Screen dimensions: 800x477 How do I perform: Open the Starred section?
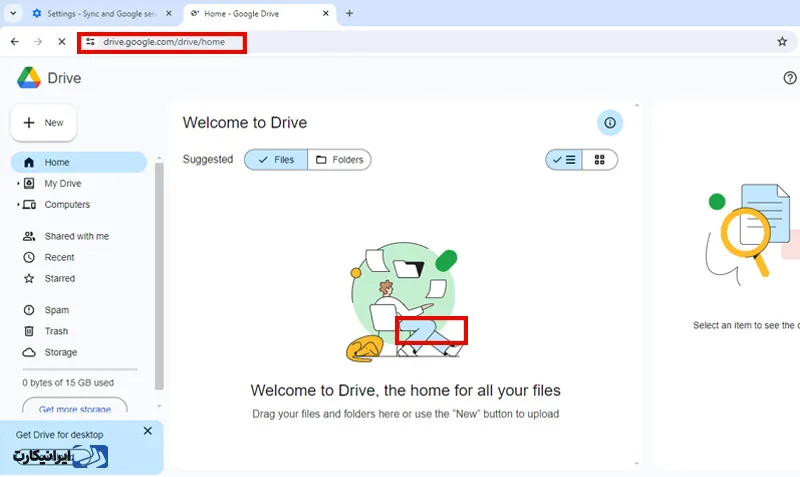coord(60,279)
